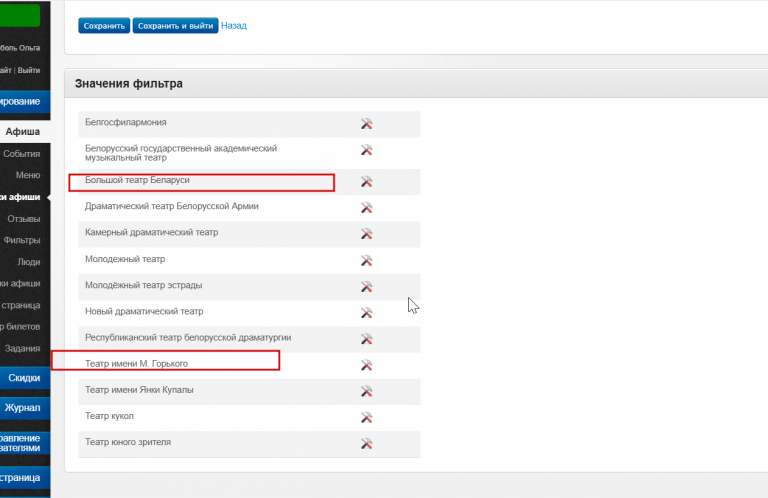Click tools icon for Театр юного зрителя
The image size is (768, 498).
pyautogui.click(x=366, y=444)
